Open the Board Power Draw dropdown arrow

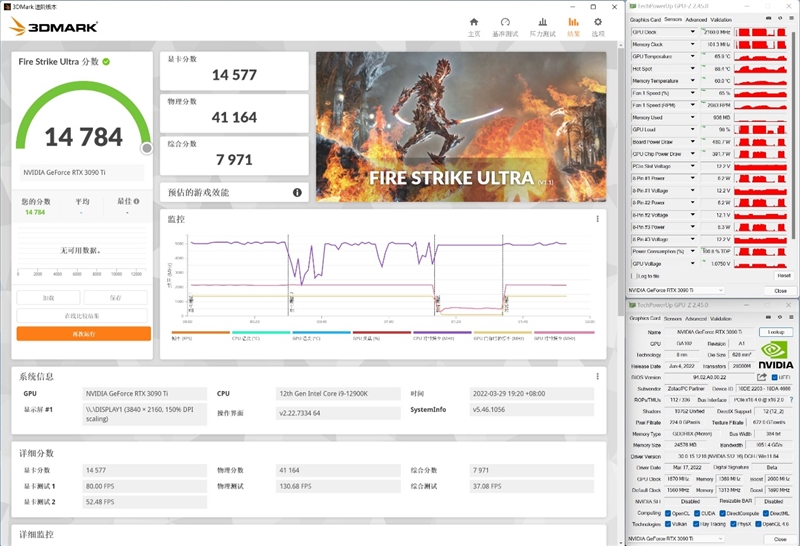click(x=692, y=142)
